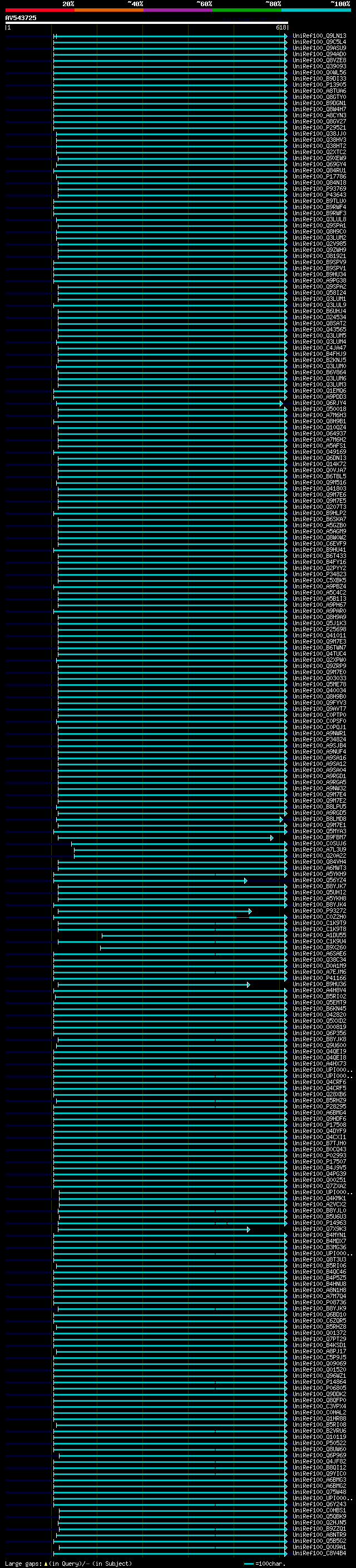Open hit UniRef100_P13905

pos(319,85)
